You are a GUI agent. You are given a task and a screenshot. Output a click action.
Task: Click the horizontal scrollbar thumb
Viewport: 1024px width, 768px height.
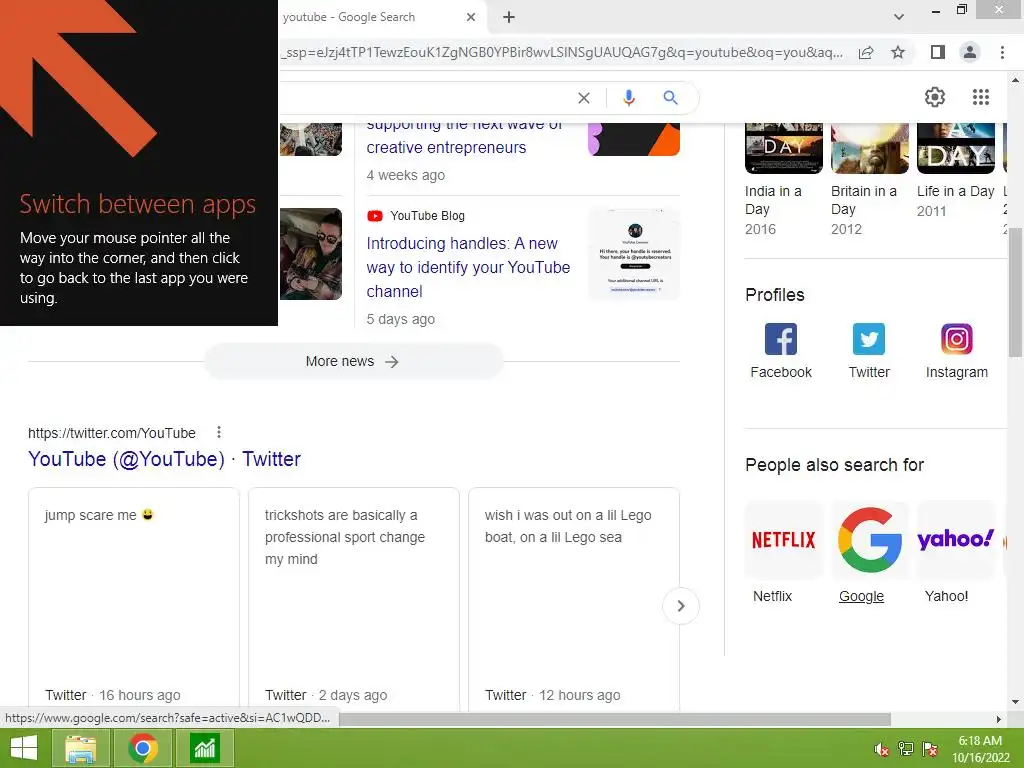coord(615,719)
